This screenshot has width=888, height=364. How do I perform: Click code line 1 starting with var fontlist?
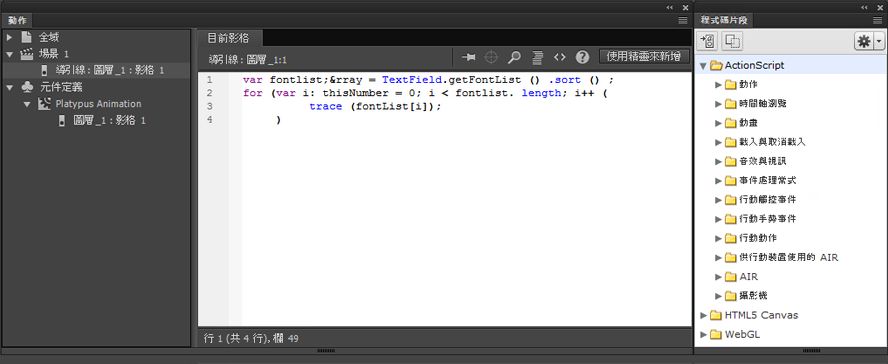click(x=428, y=80)
